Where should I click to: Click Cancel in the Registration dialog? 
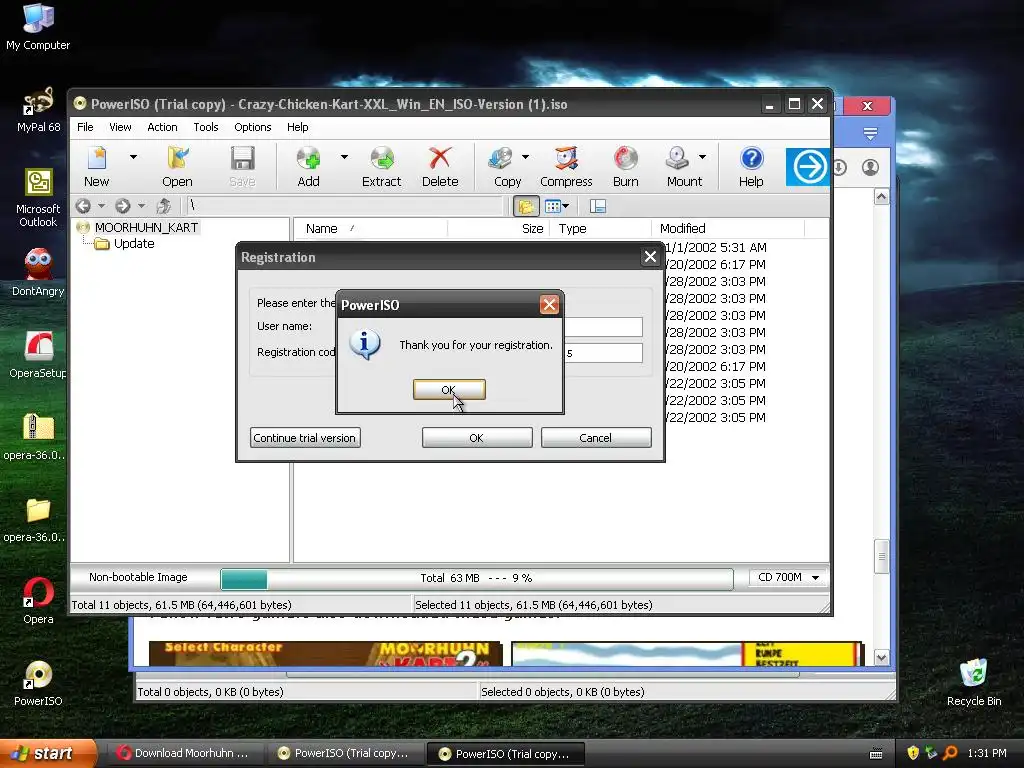click(x=596, y=438)
